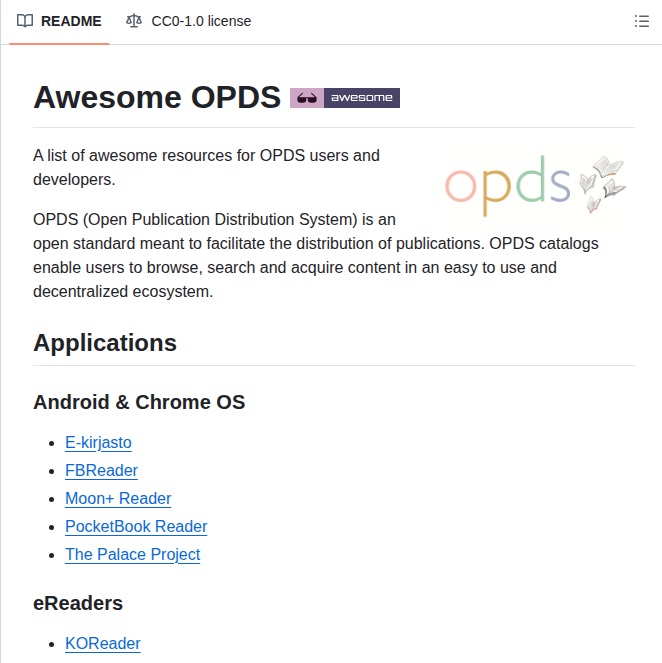Click the 'OPDS (Open Publication Distribution System)' paragraph
This screenshot has height=663, width=662.
316,255
